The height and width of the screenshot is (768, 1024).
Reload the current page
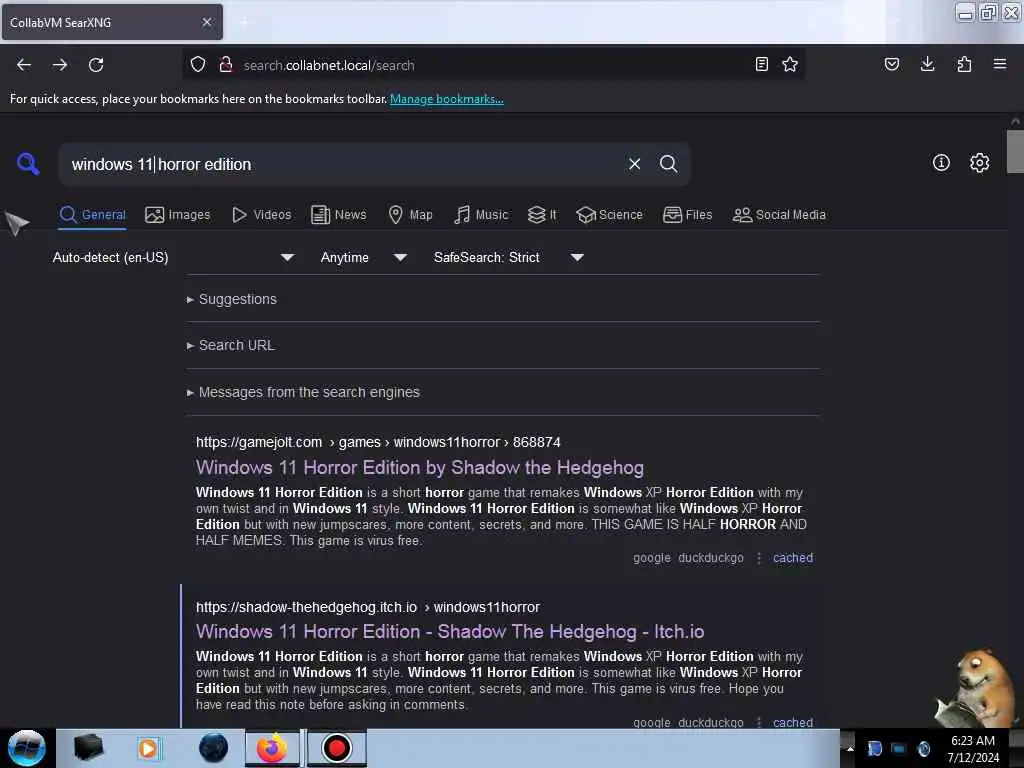coord(96,65)
